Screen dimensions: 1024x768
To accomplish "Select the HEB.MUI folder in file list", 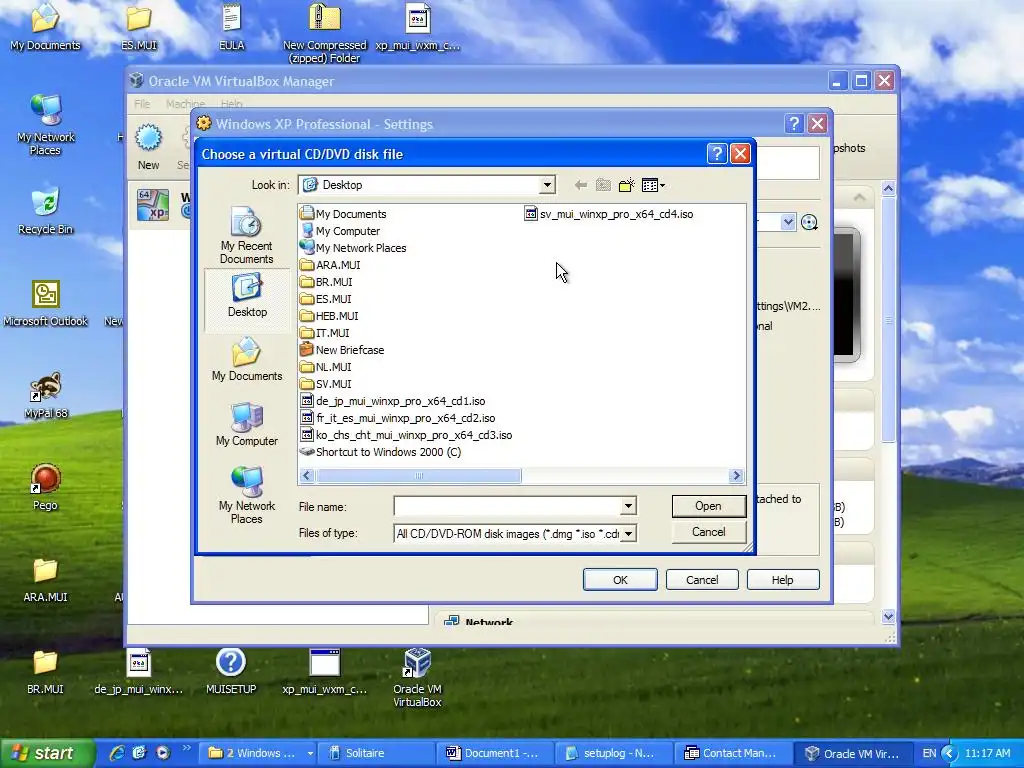I will pos(329,316).
